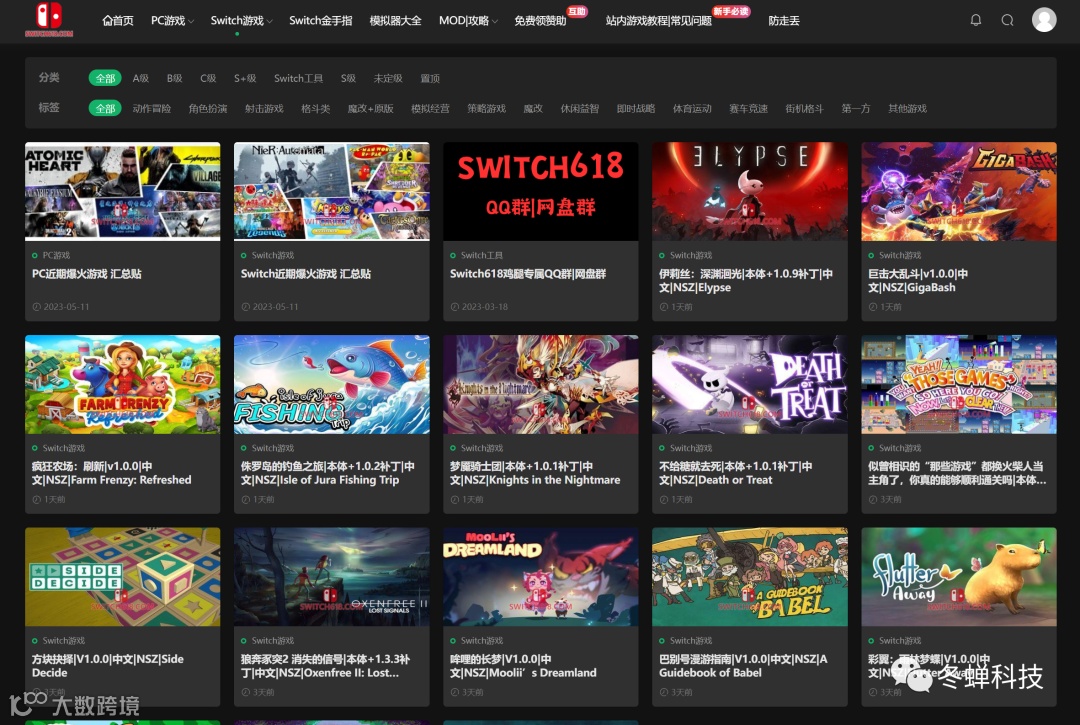This screenshot has width=1080, height=725.
Task: Click PC游戏 category tag on first card
Action: (x=56, y=255)
